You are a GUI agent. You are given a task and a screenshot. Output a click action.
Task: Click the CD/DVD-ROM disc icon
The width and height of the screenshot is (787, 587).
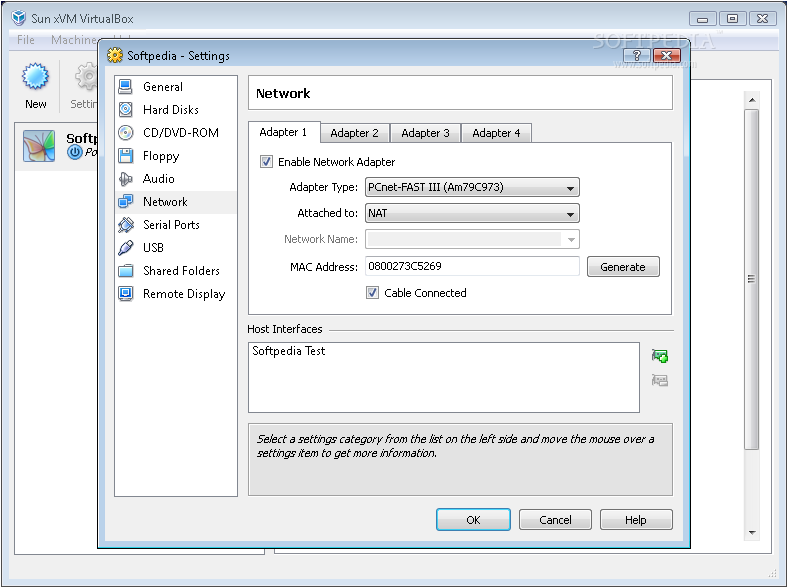pyautogui.click(x=125, y=132)
